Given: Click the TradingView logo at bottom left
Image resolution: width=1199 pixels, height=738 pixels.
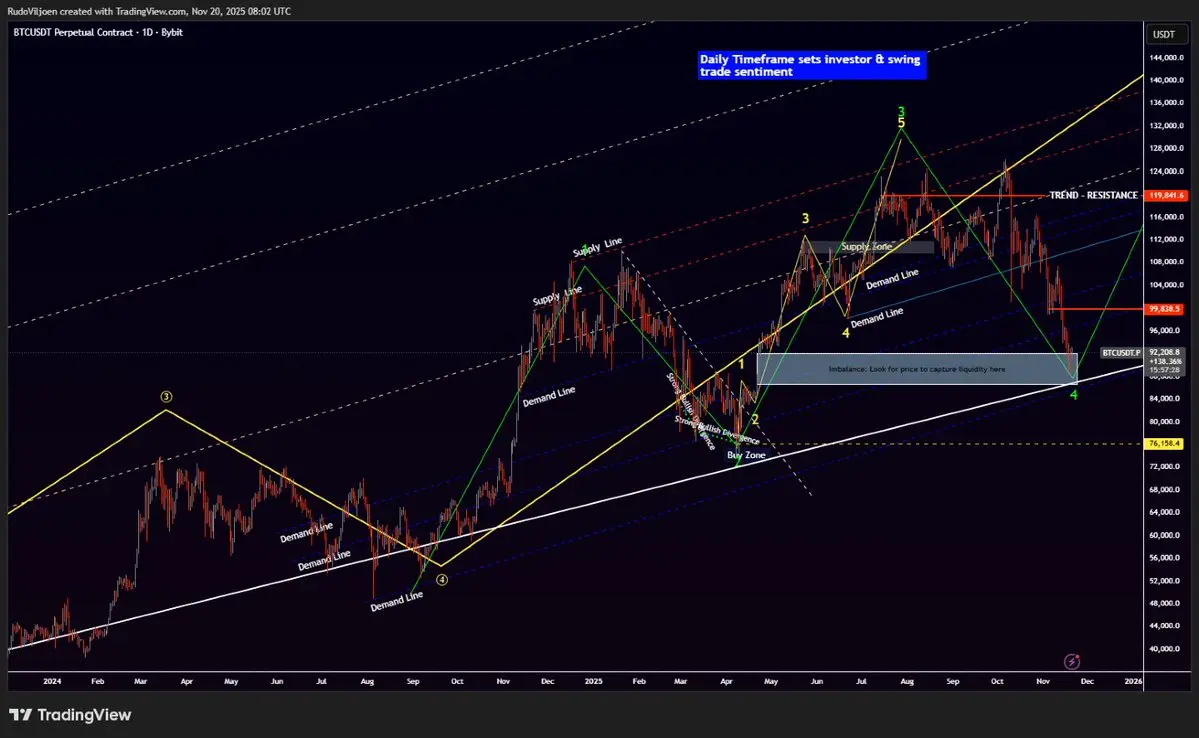Looking at the screenshot, I should (70, 714).
